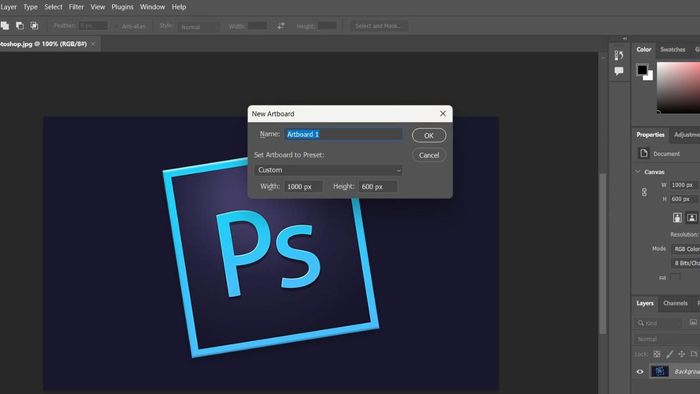Click the Background layer thumbnail

pos(659,371)
